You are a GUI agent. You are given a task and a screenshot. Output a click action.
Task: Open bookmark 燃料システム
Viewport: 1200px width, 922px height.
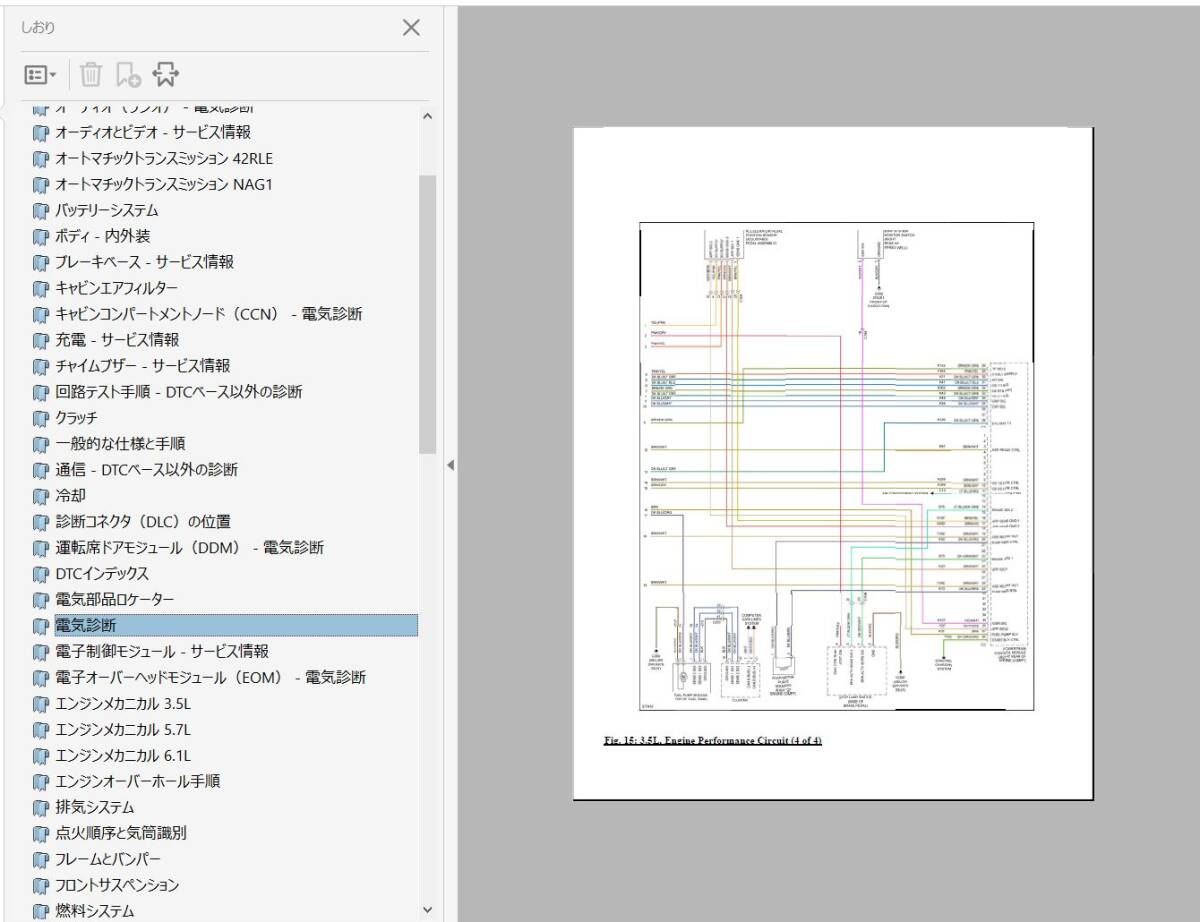click(x=95, y=911)
